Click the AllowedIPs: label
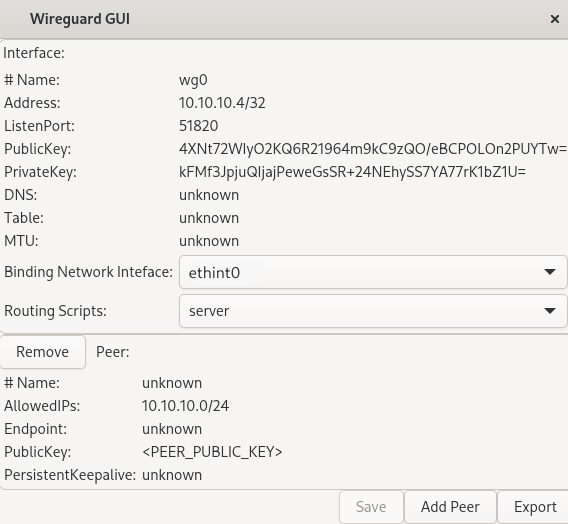 (42, 406)
